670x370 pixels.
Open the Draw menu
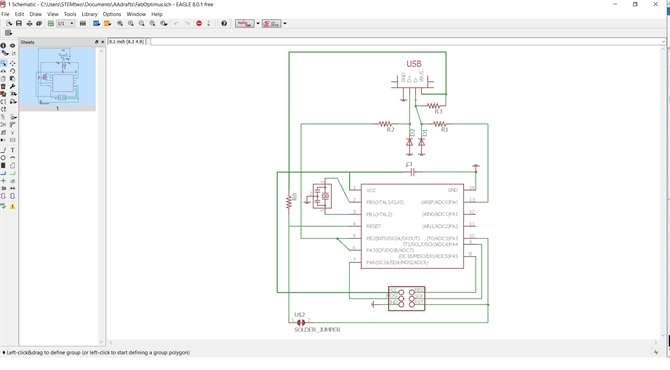(35, 14)
